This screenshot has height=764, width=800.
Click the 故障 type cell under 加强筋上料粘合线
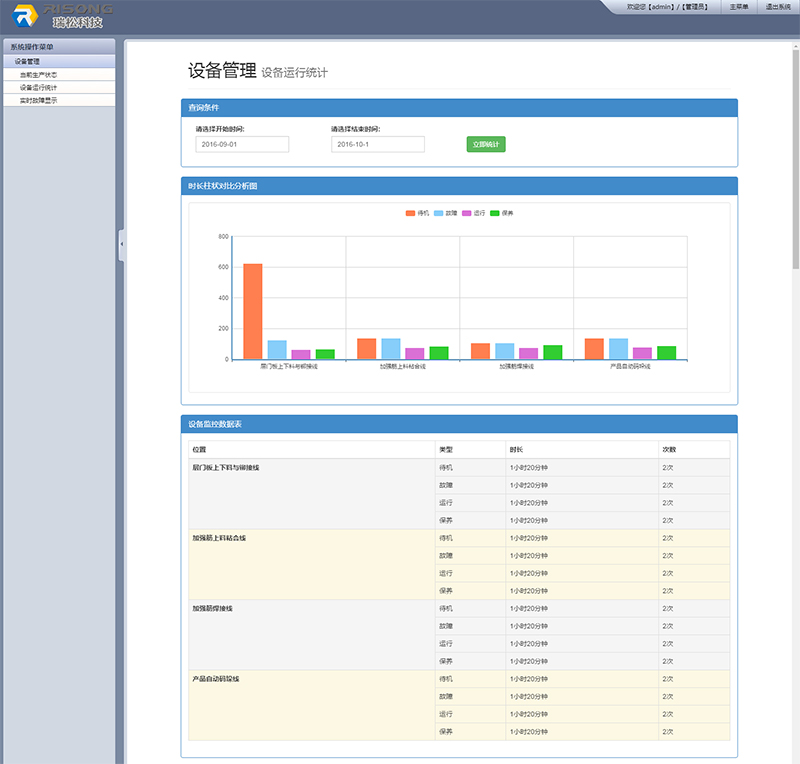470,555
